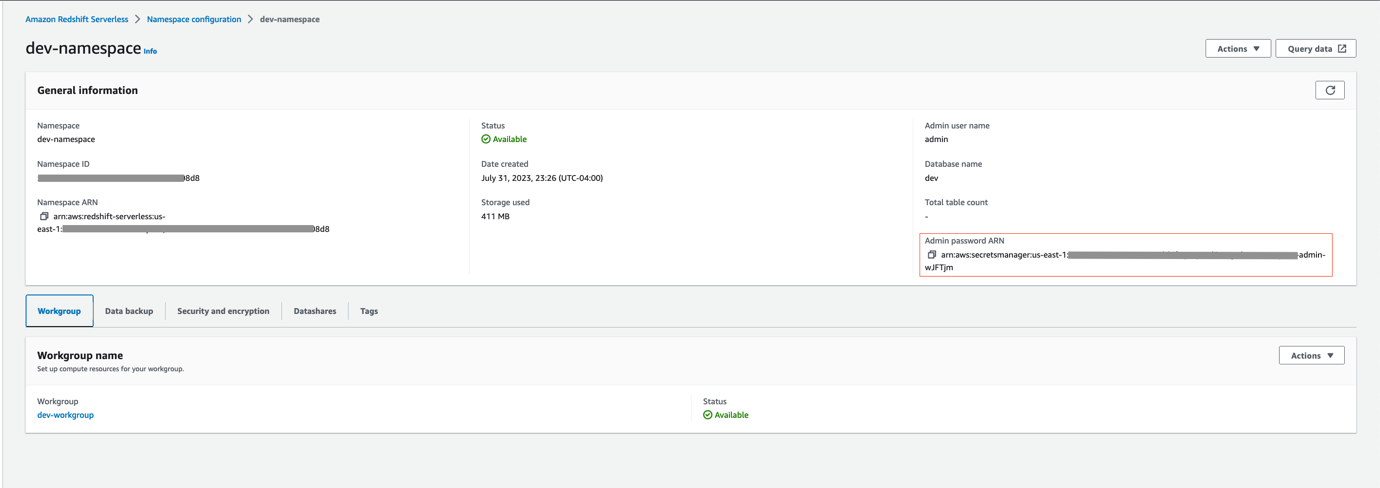Click the Workgroup name heading
Screen dimensions: 1380x488
click(80, 355)
